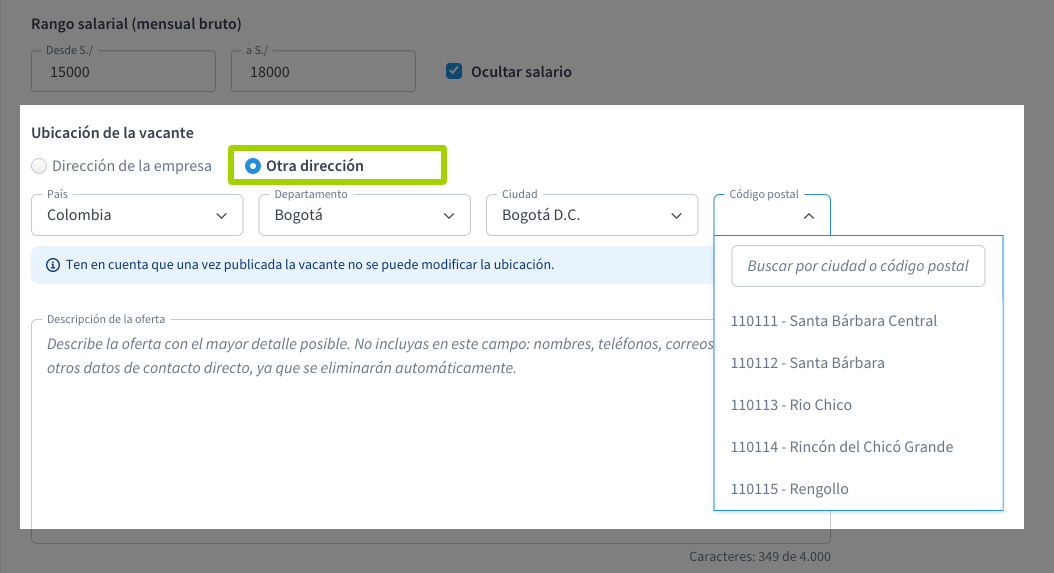
Task: Select the Dirección de la empresa radio button
Action: point(39,166)
